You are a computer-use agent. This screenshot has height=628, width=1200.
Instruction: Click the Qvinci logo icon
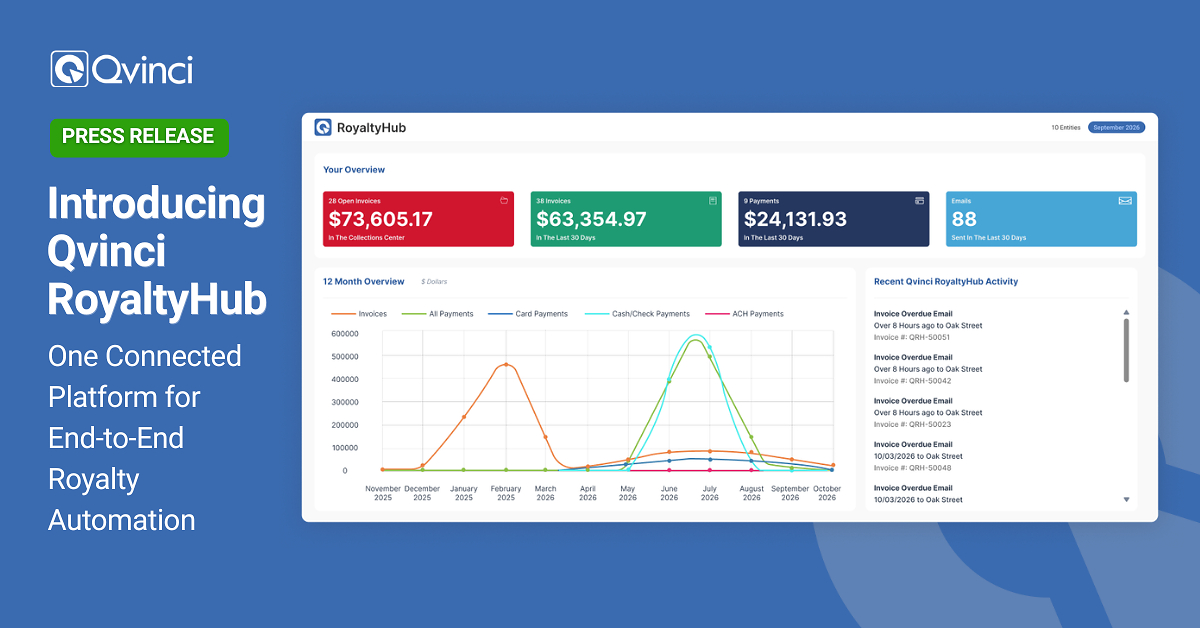click(69, 69)
